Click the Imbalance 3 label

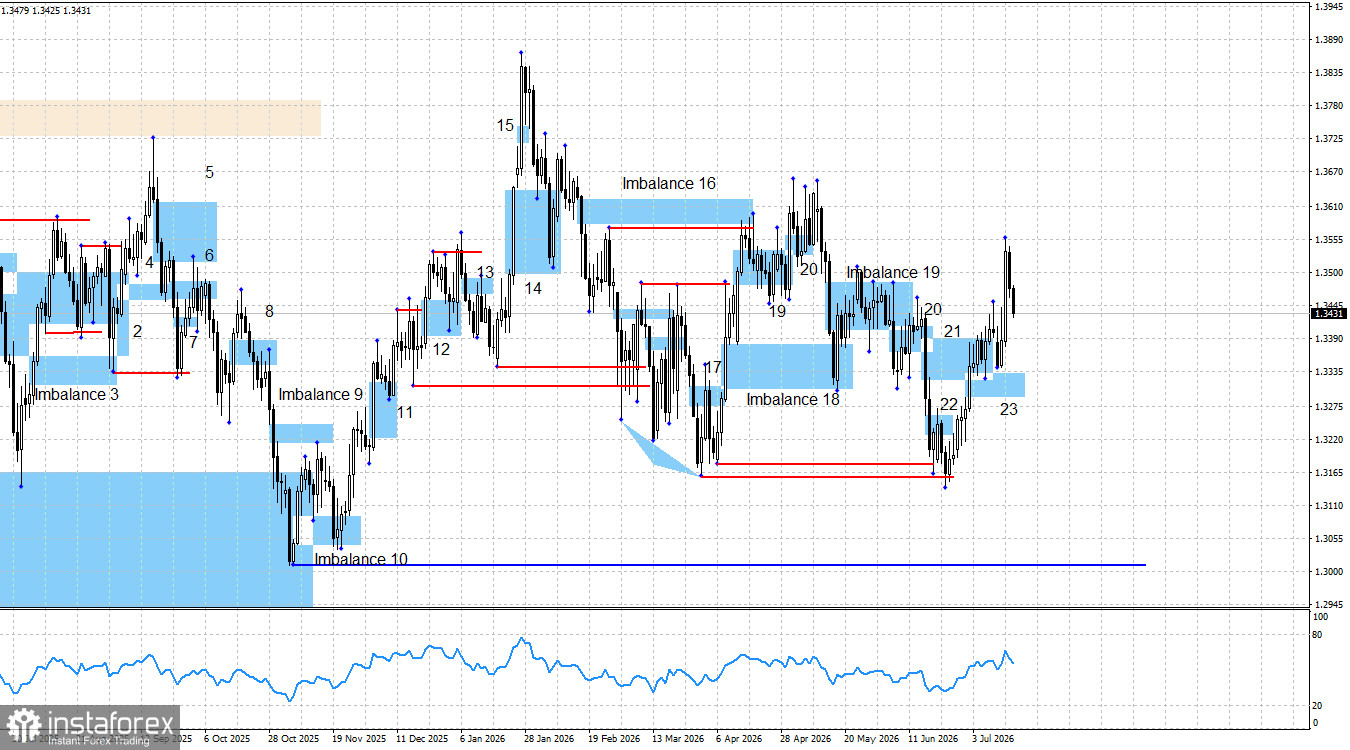pos(76,395)
